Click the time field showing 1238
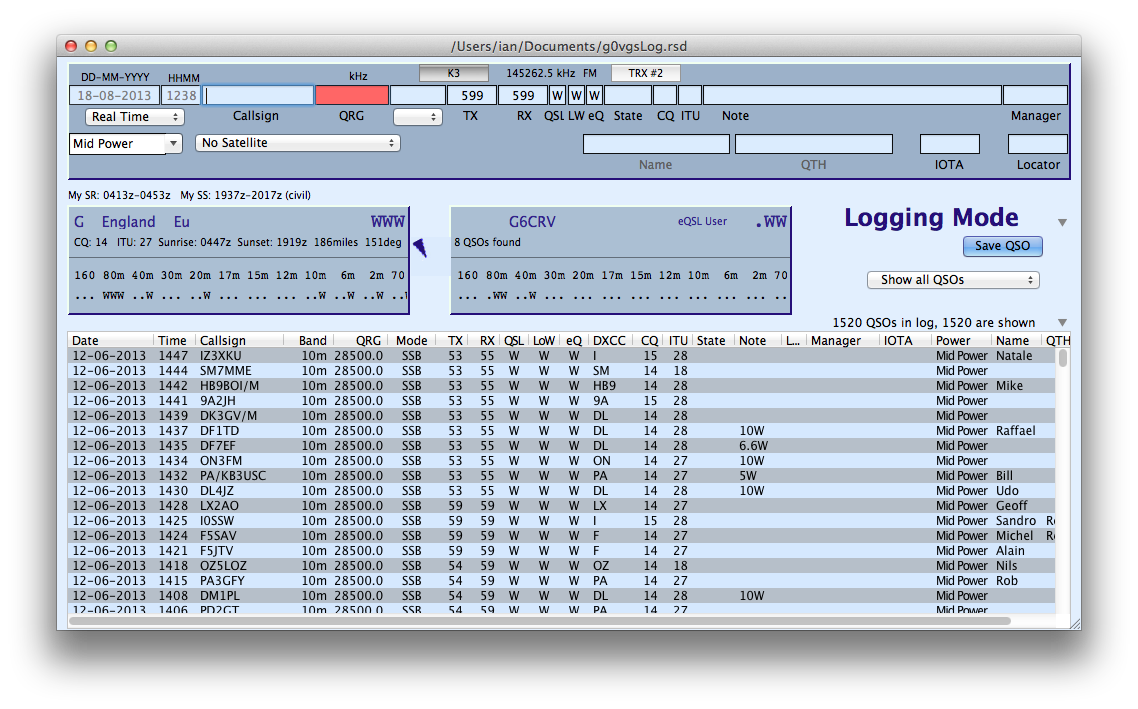The height and width of the screenshot is (709, 1138). click(x=181, y=95)
